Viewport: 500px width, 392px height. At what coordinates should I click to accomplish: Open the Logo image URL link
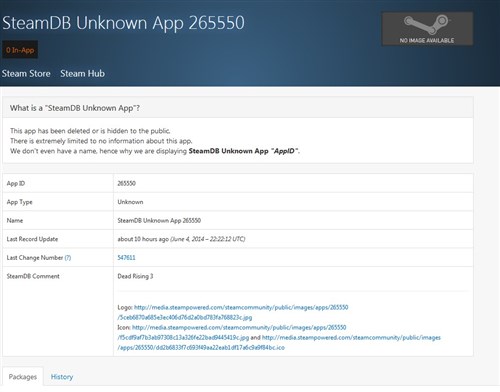[233, 312]
